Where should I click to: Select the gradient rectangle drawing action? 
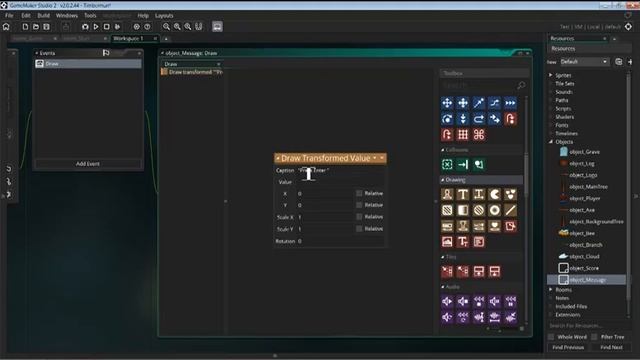coord(463,210)
